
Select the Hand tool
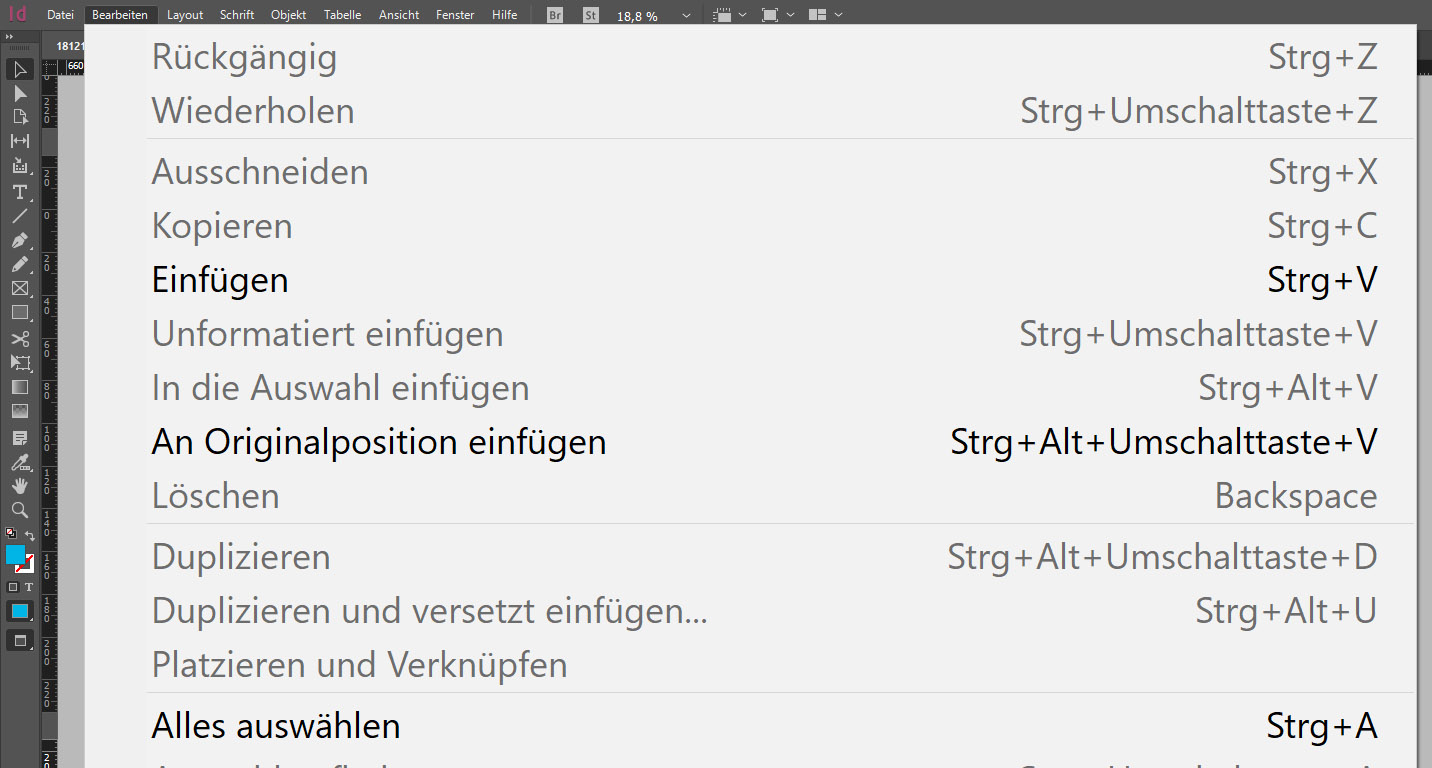coord(20,486)
